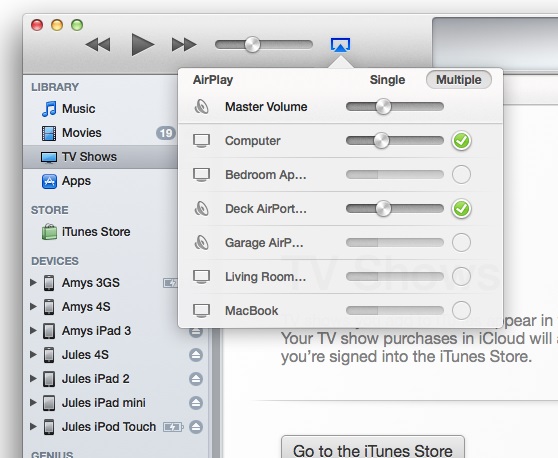Zoom iTunes with the green button
The height and width of the screenshot is (458, 558).
77,25
